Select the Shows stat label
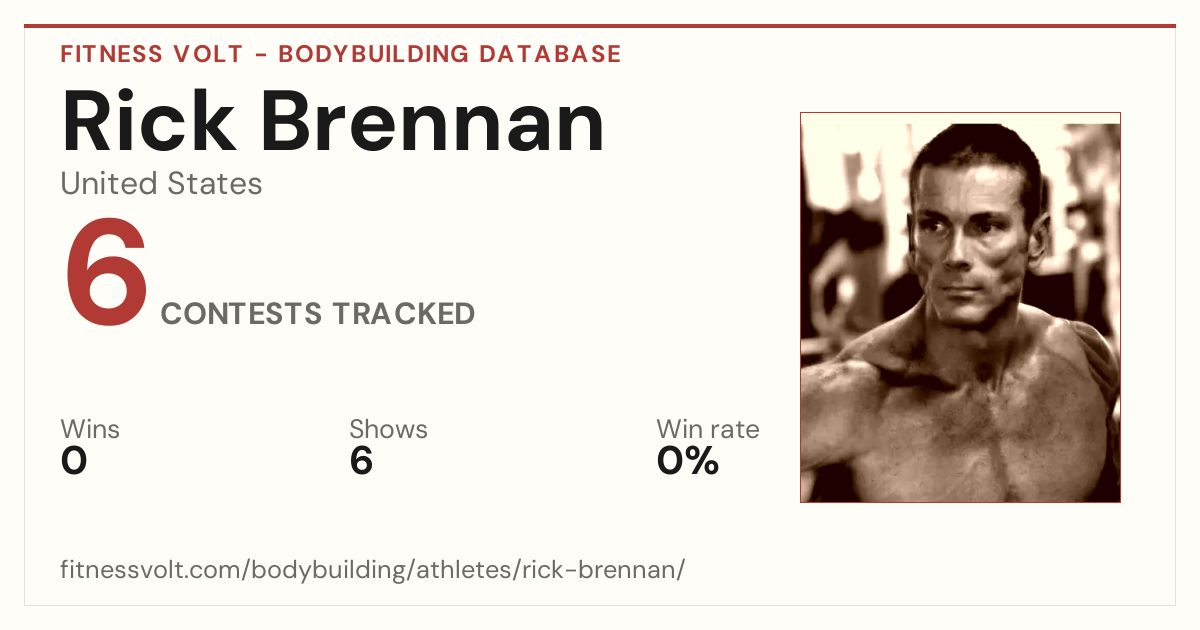 tap(388, 429)
